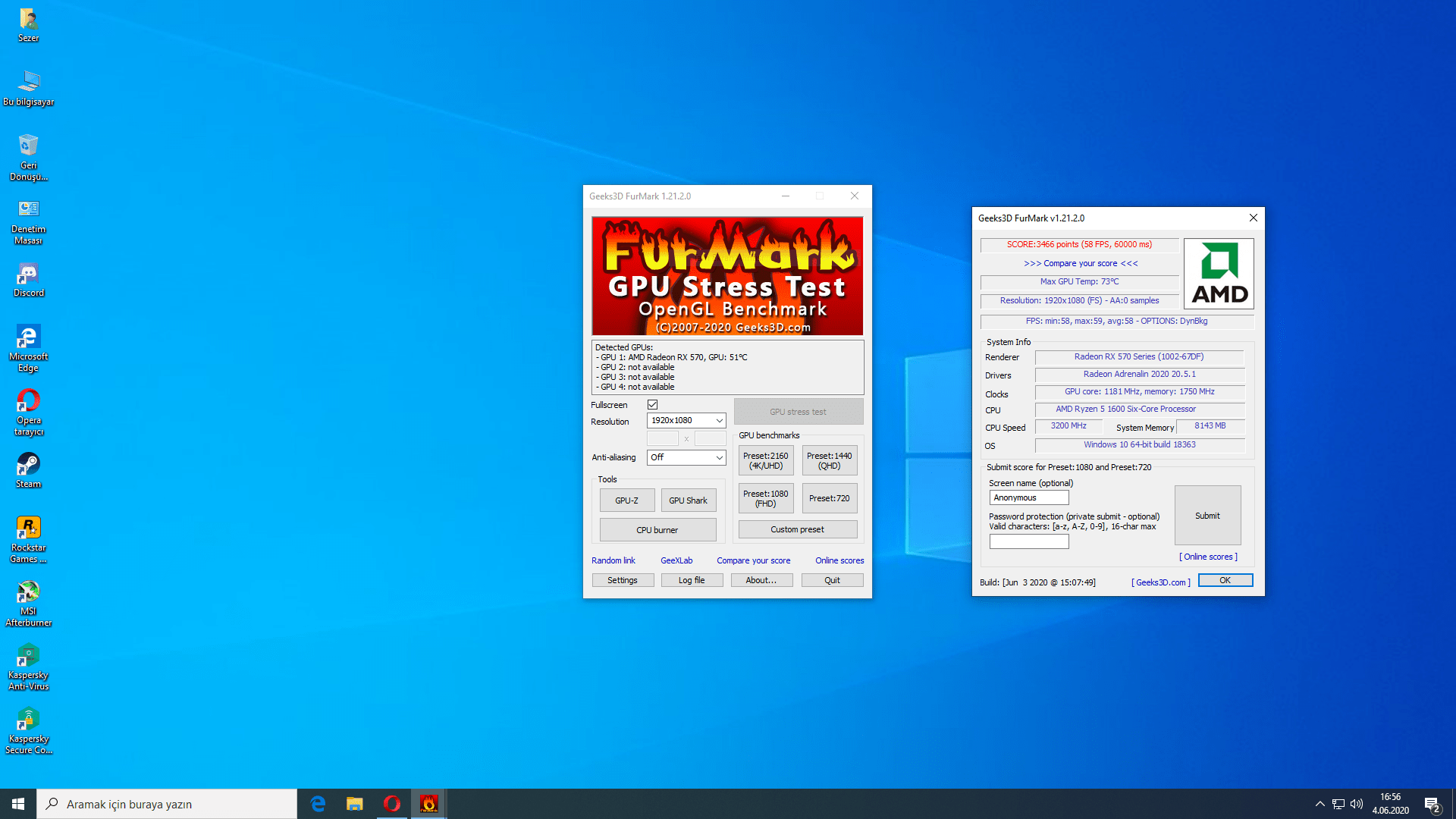Click the AMD logo in the score window

[1219, 274]
